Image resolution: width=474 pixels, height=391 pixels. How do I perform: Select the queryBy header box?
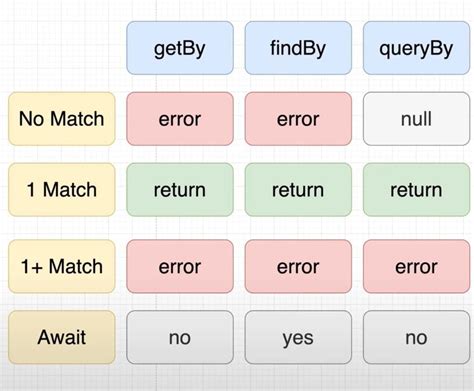click(416, 48)
